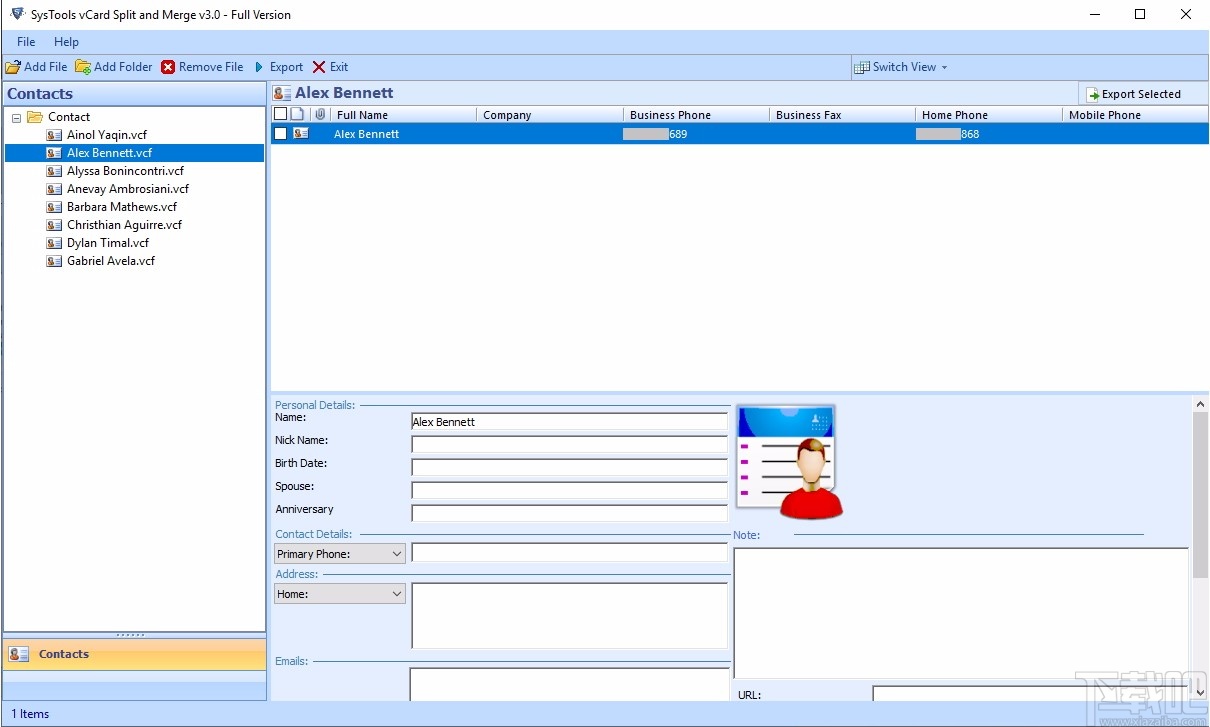1210x727 pixels.
Task: Open the Primary Phone dropdown
Action: pos(398,553)
